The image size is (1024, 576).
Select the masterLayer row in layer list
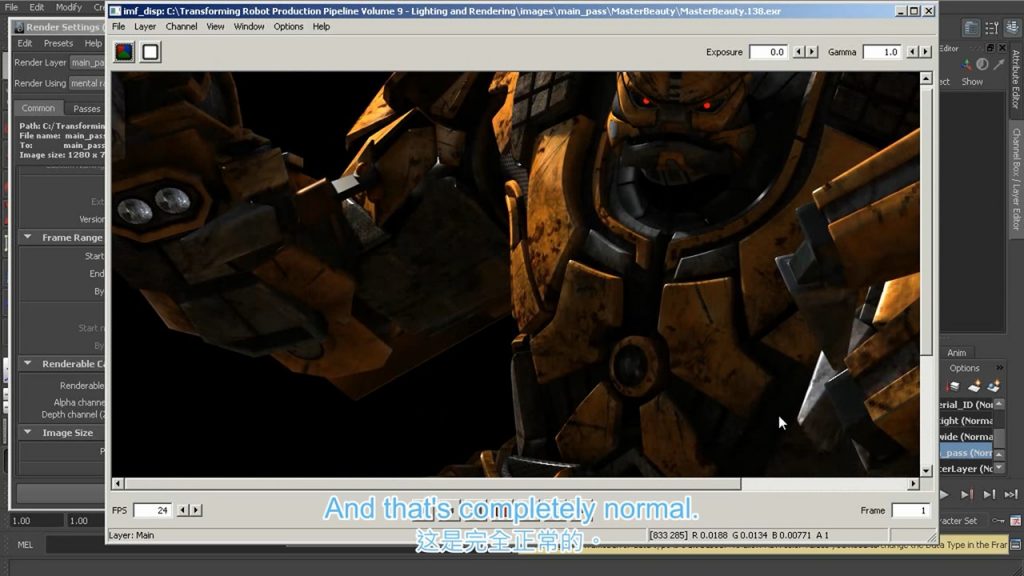click(x=967, y=469)
